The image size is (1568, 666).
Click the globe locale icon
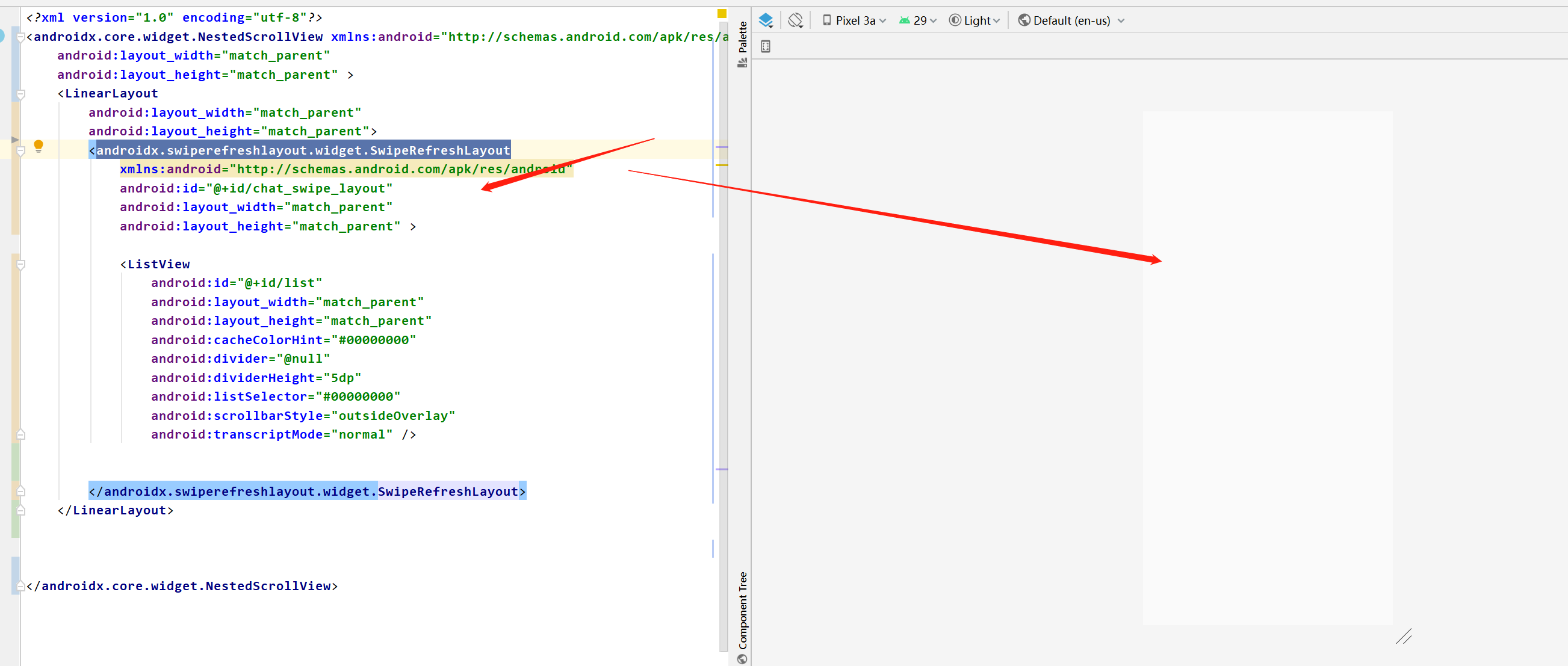click(x=1024, y=20)
